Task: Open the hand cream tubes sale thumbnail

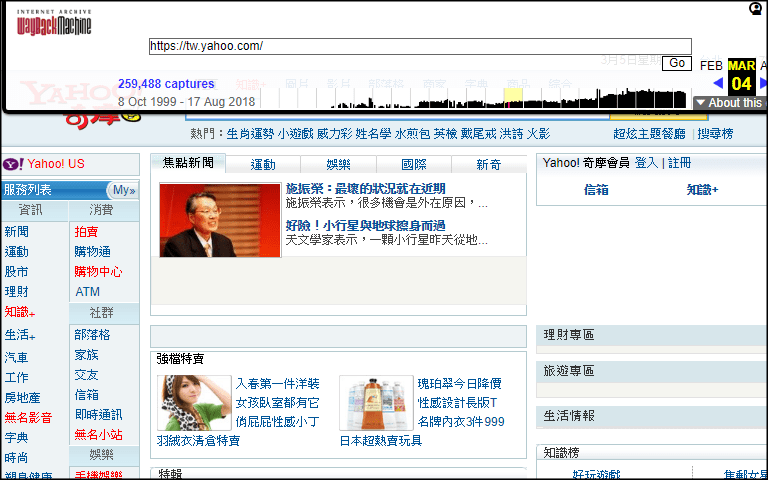Action: pos(376,403)
